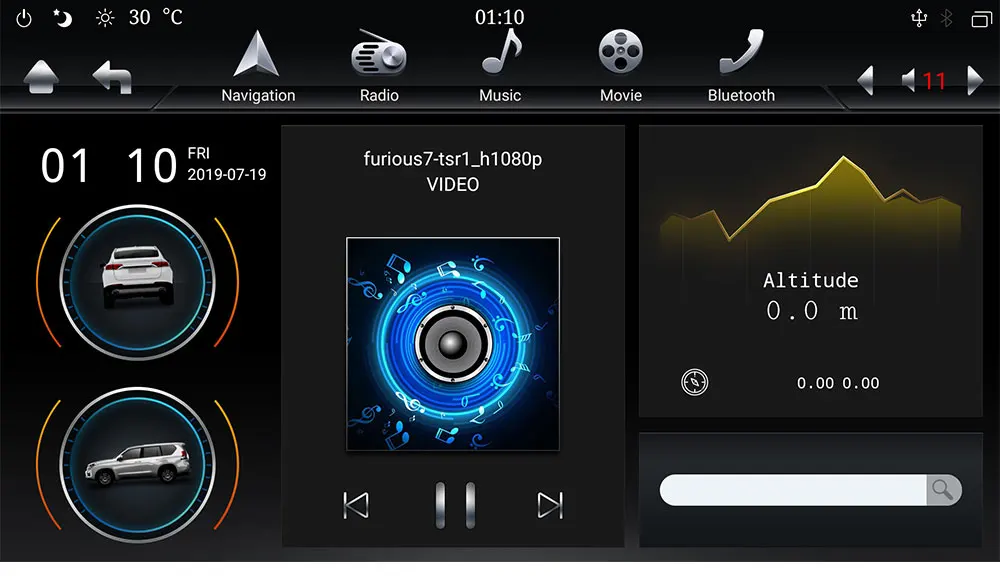Select the side-view SUV dial

click(x=137, y=465)
